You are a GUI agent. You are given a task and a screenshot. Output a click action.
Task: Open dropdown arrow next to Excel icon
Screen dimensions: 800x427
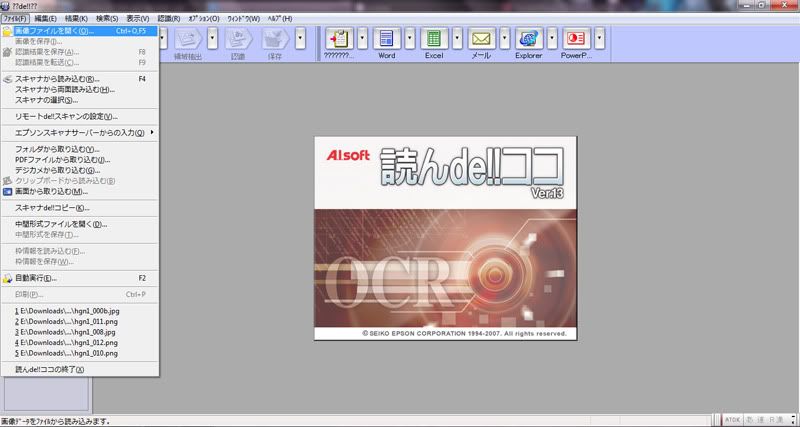(457, 39)
